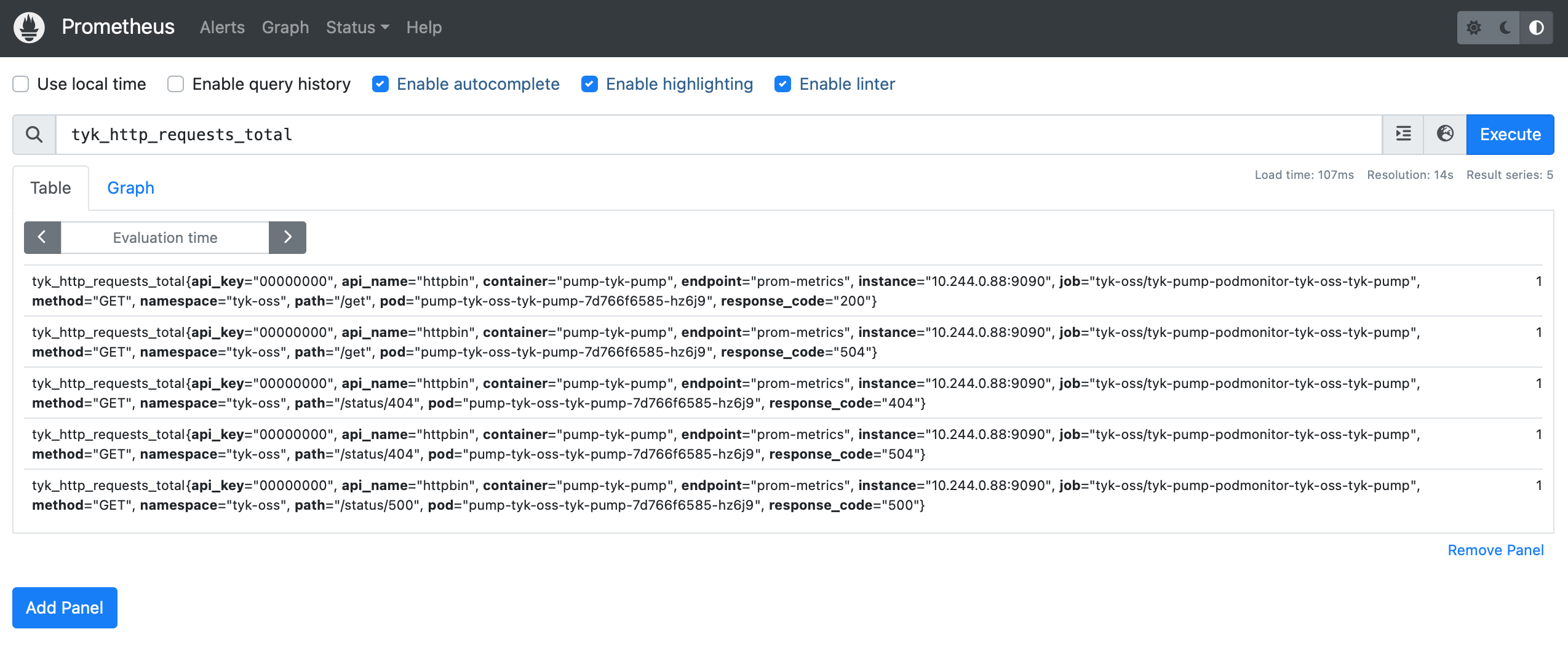
Task: Disable the autocomplete checkbox
Action: point(380,84)
